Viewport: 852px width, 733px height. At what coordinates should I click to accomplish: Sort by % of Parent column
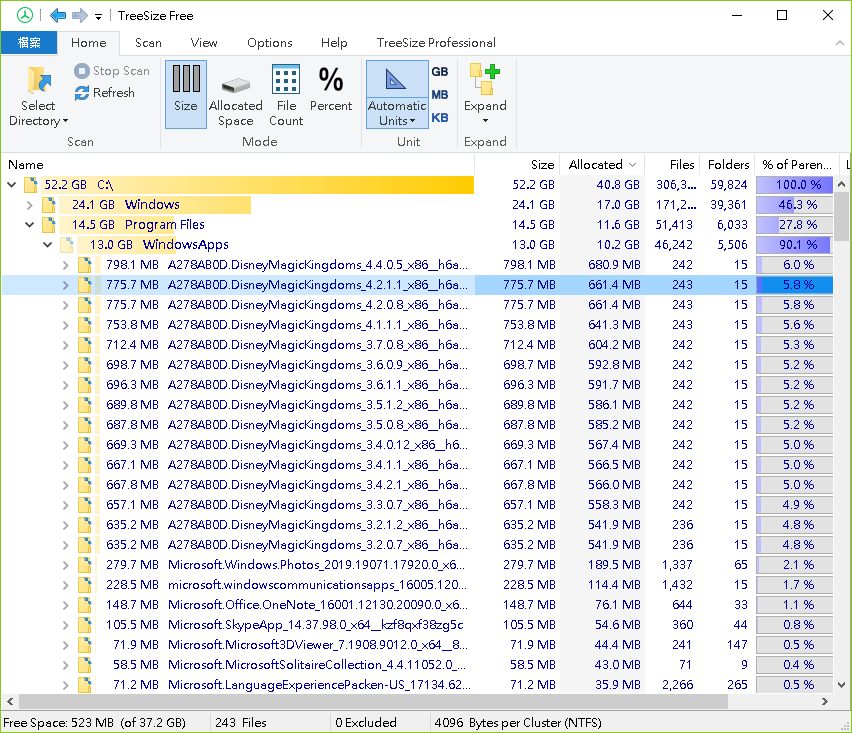797,165
